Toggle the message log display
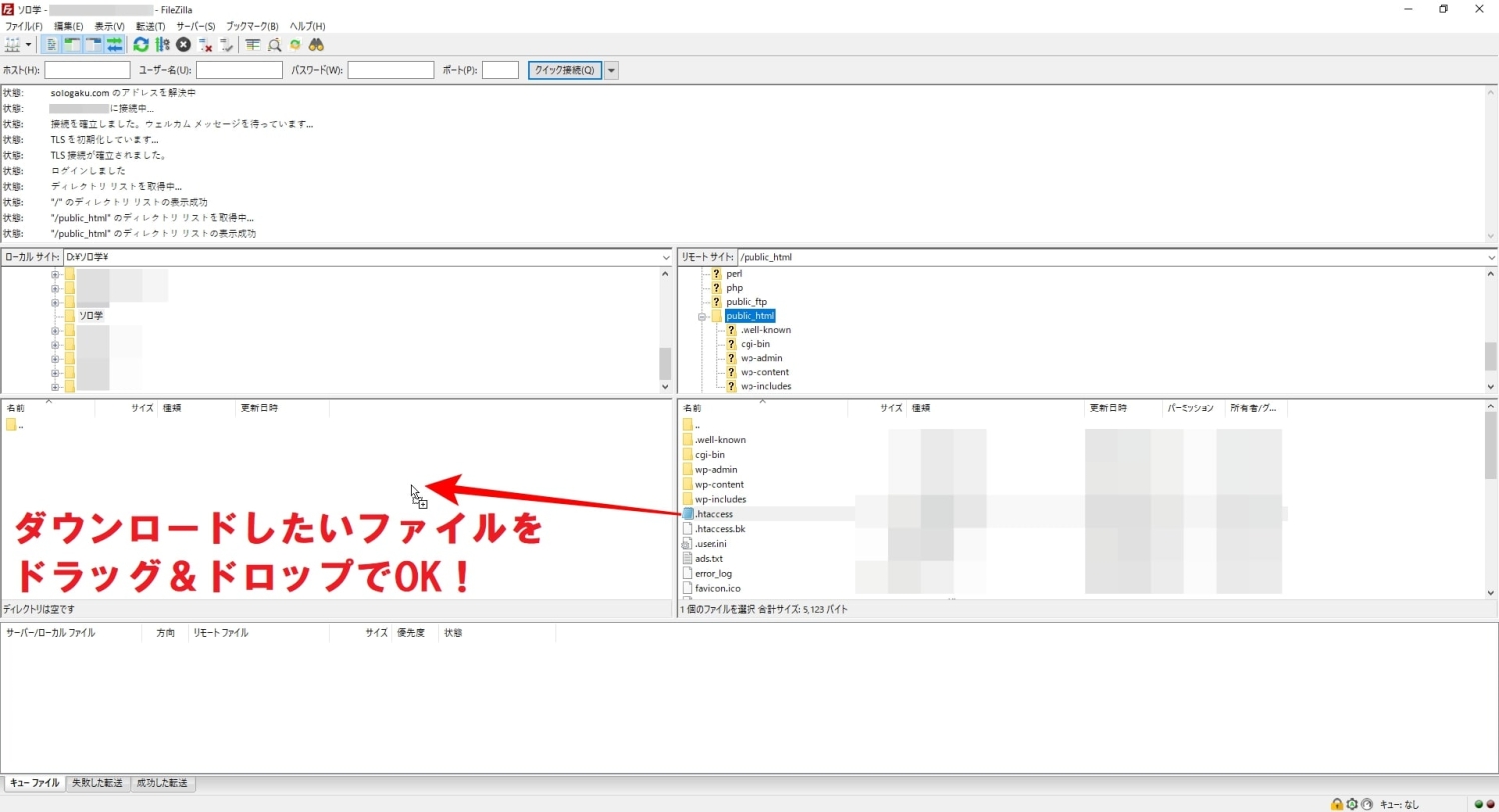The width and height of the screenshot is (1499, 812). click(51, 45)
